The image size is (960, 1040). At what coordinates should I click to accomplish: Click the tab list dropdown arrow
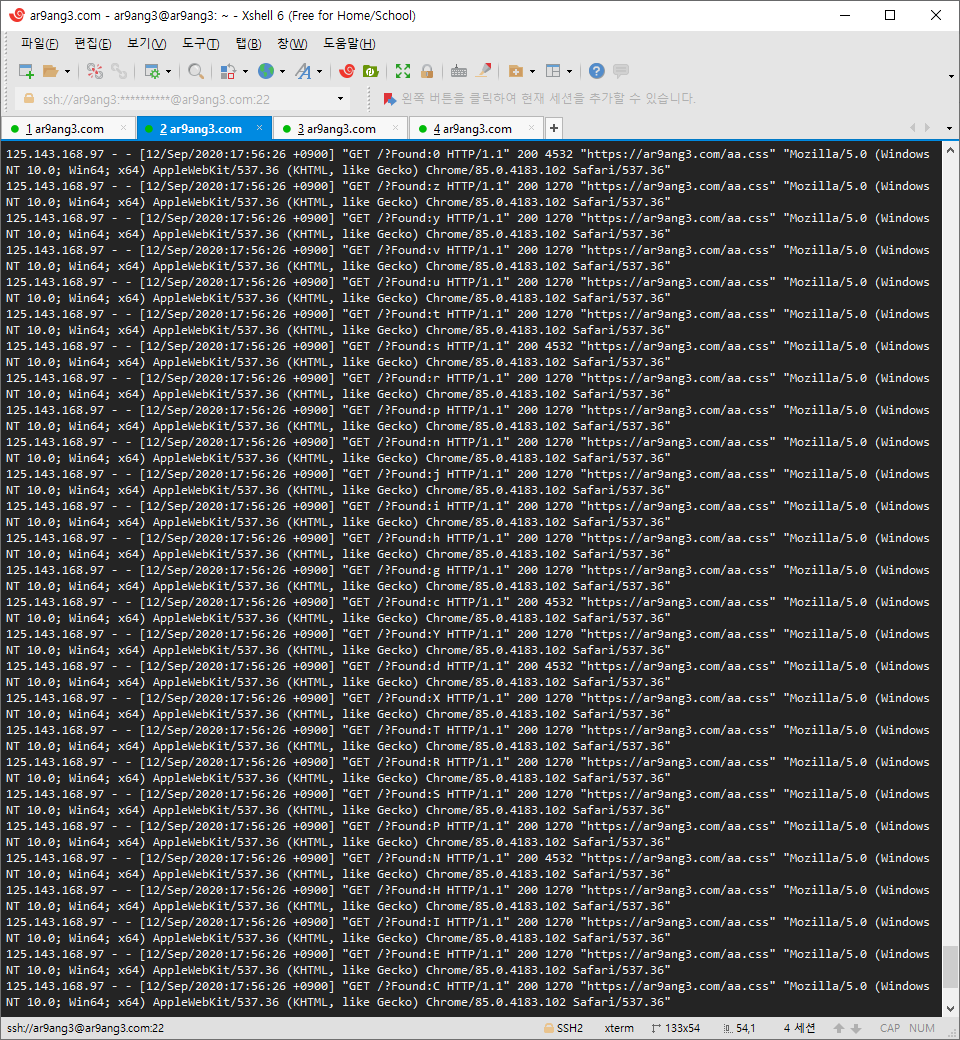949,129
